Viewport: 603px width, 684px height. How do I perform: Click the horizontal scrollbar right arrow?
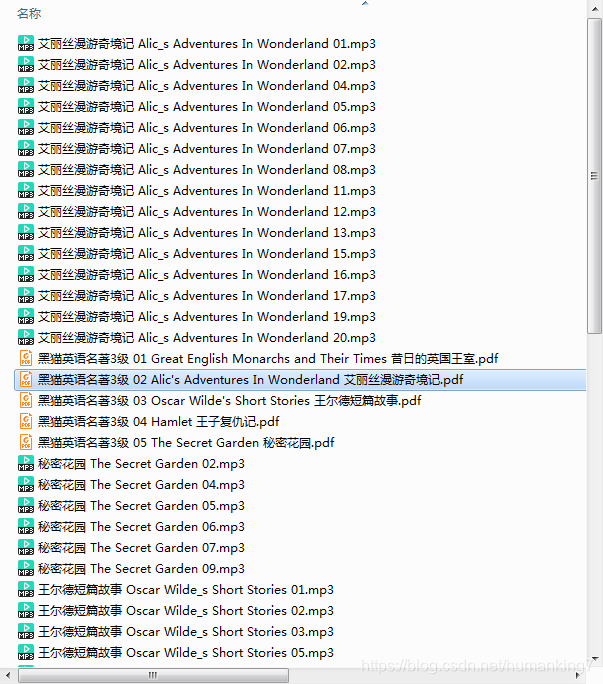click(x=578, y=675)
